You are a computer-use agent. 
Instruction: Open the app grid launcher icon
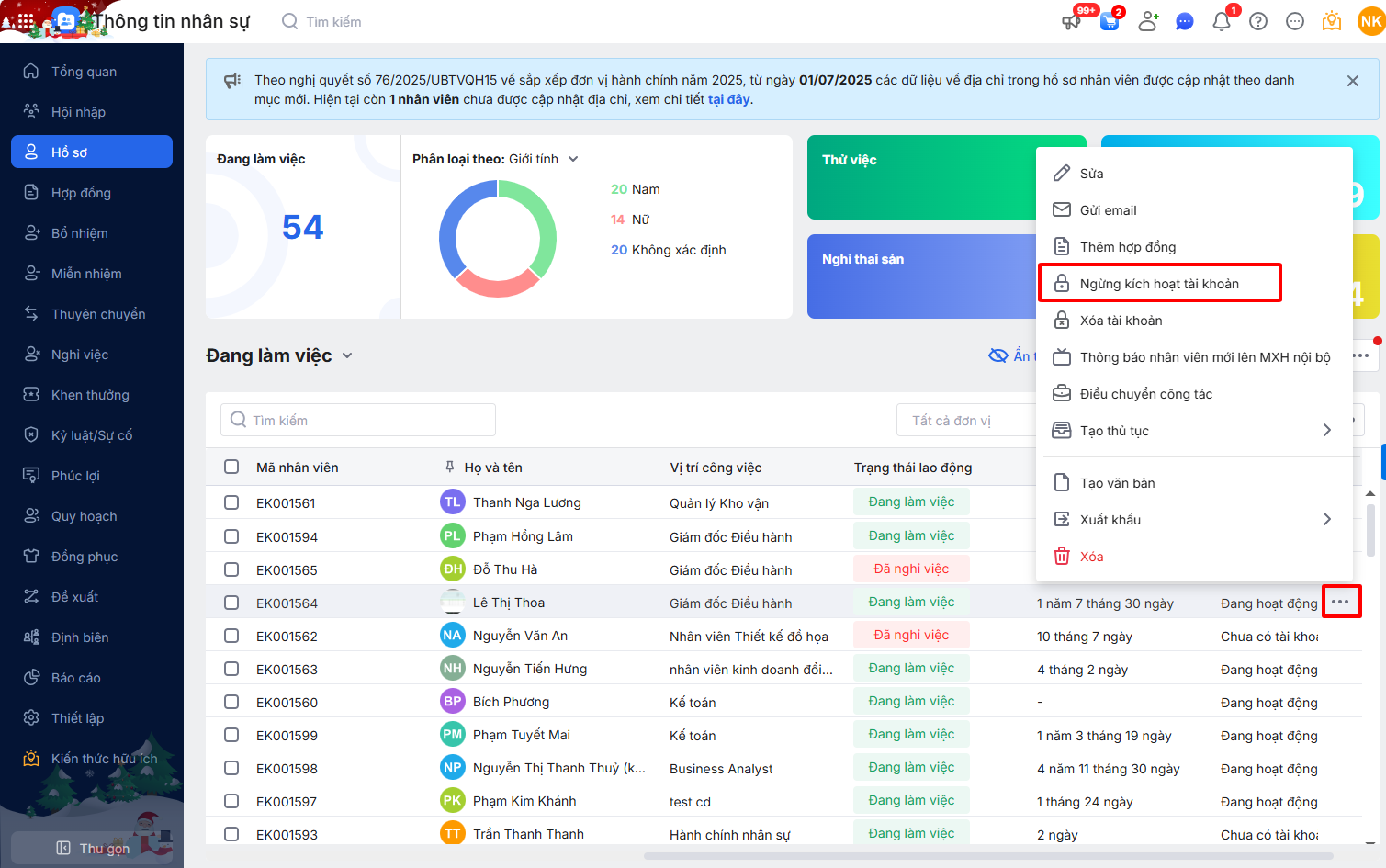25,21
